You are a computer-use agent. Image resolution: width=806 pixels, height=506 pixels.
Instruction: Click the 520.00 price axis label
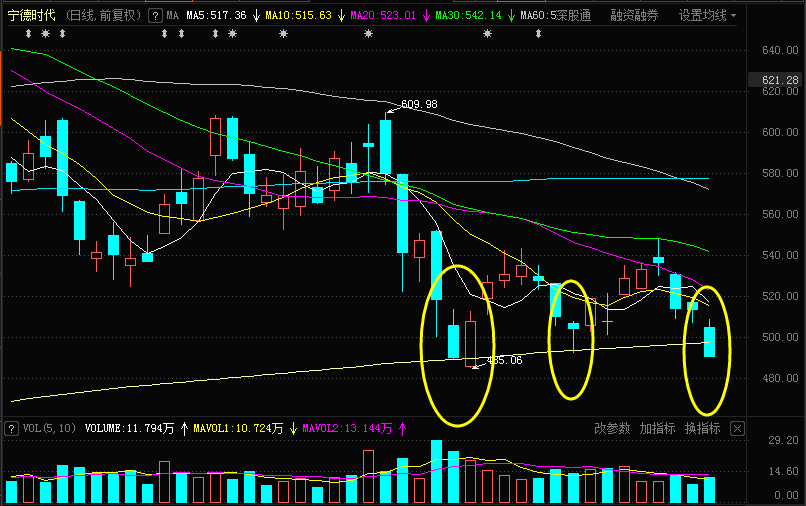(780, 296)
